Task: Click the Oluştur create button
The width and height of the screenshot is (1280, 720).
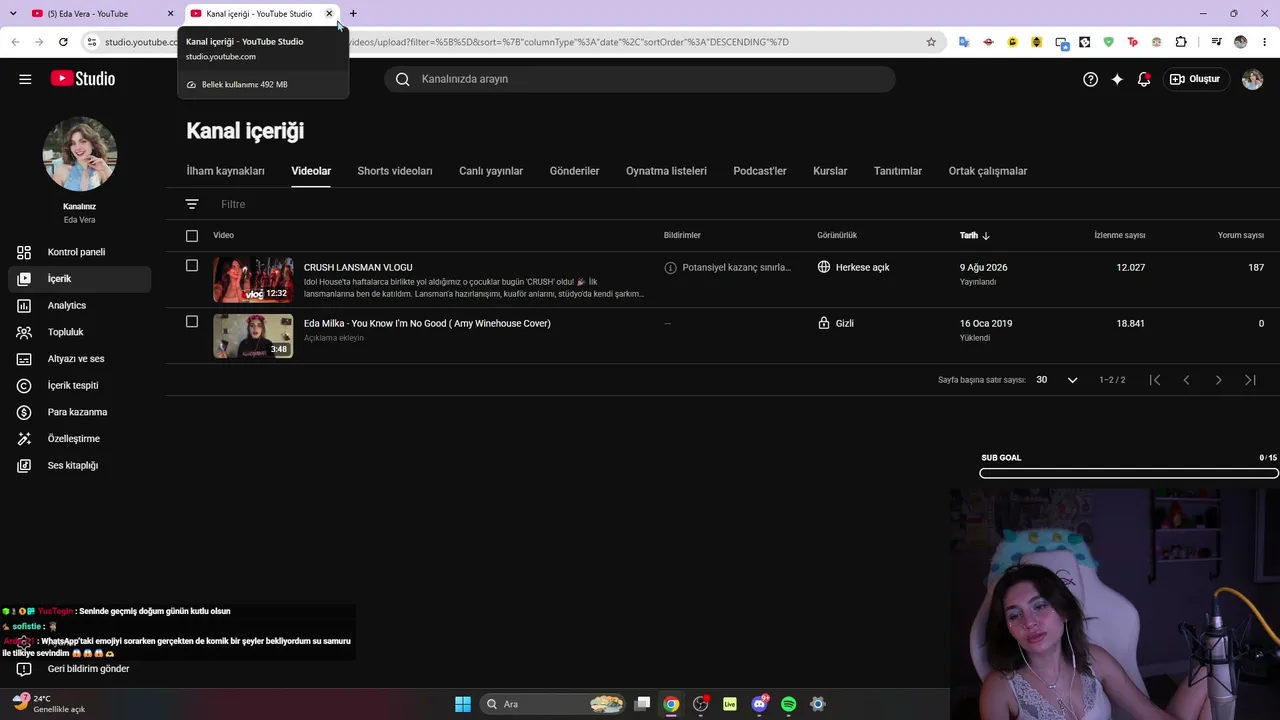Action: 1195,79
